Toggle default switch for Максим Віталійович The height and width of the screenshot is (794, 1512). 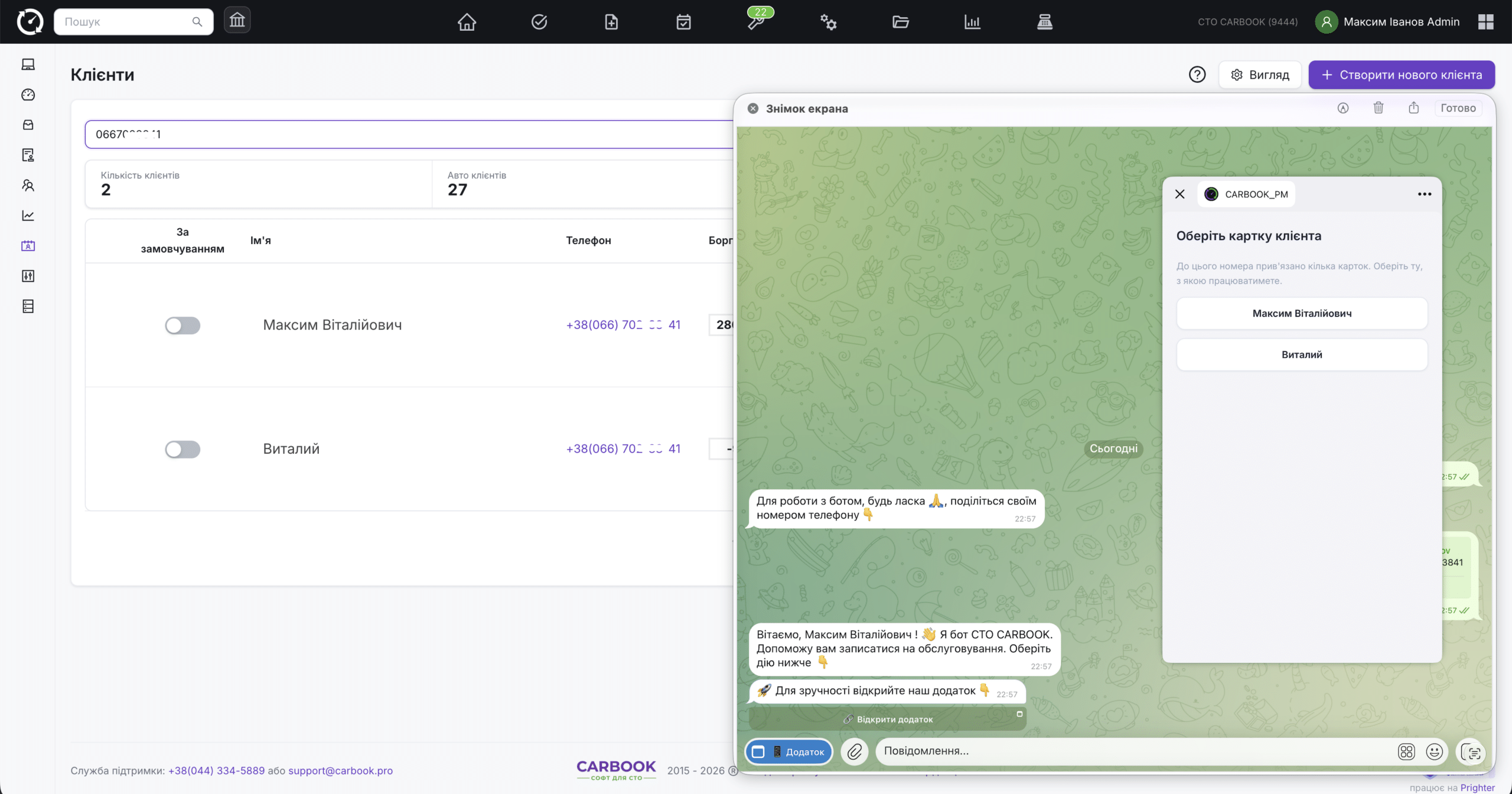(183, 326)
